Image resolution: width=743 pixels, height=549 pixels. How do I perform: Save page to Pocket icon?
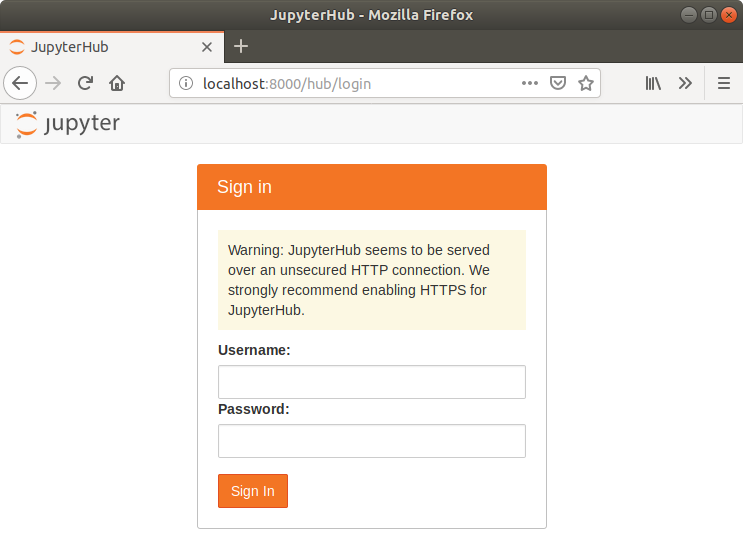pos(558,83)
